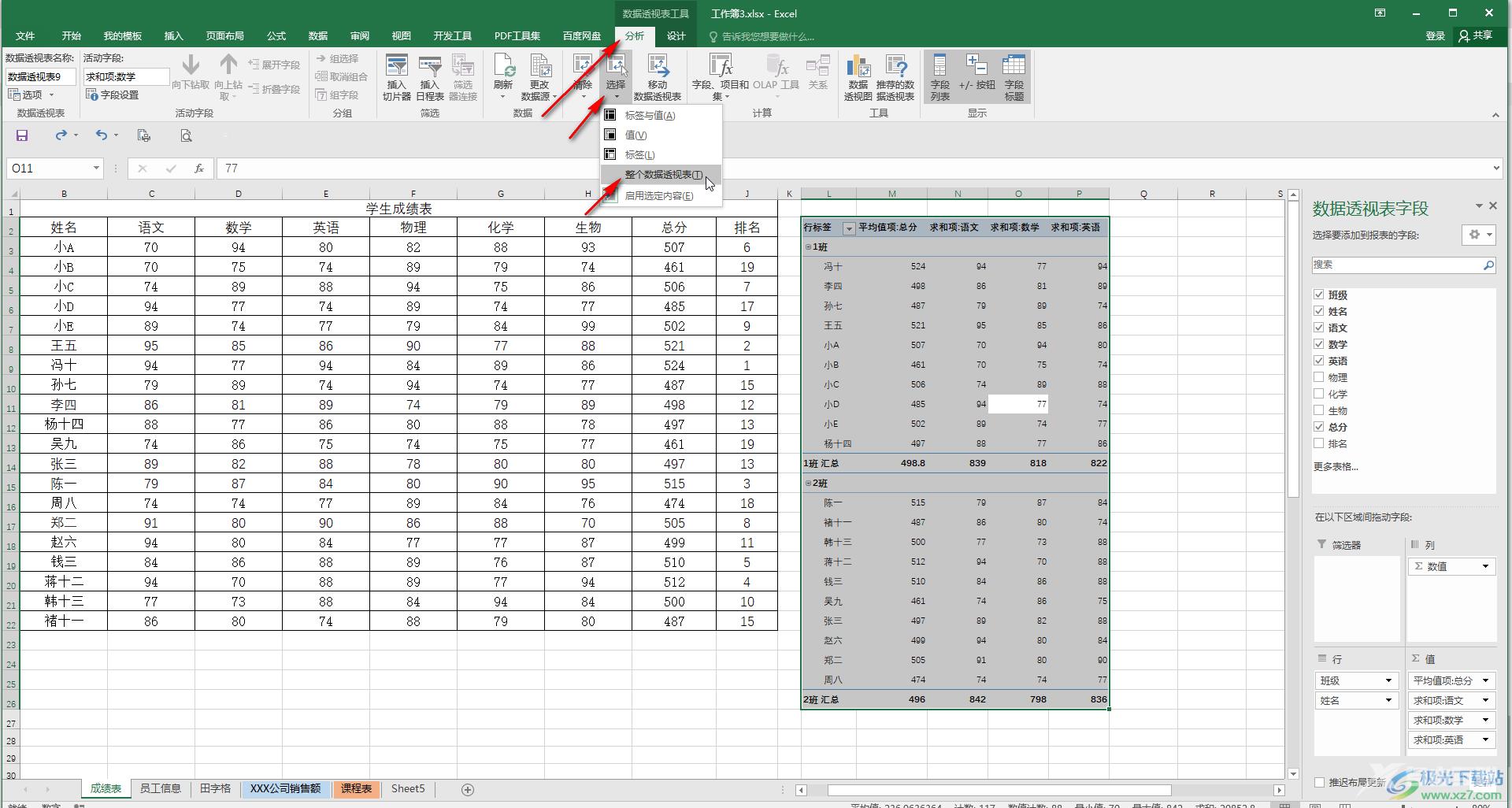Click the Insert Slicer icon
The image size is (1512, 808).
(397, 77)
